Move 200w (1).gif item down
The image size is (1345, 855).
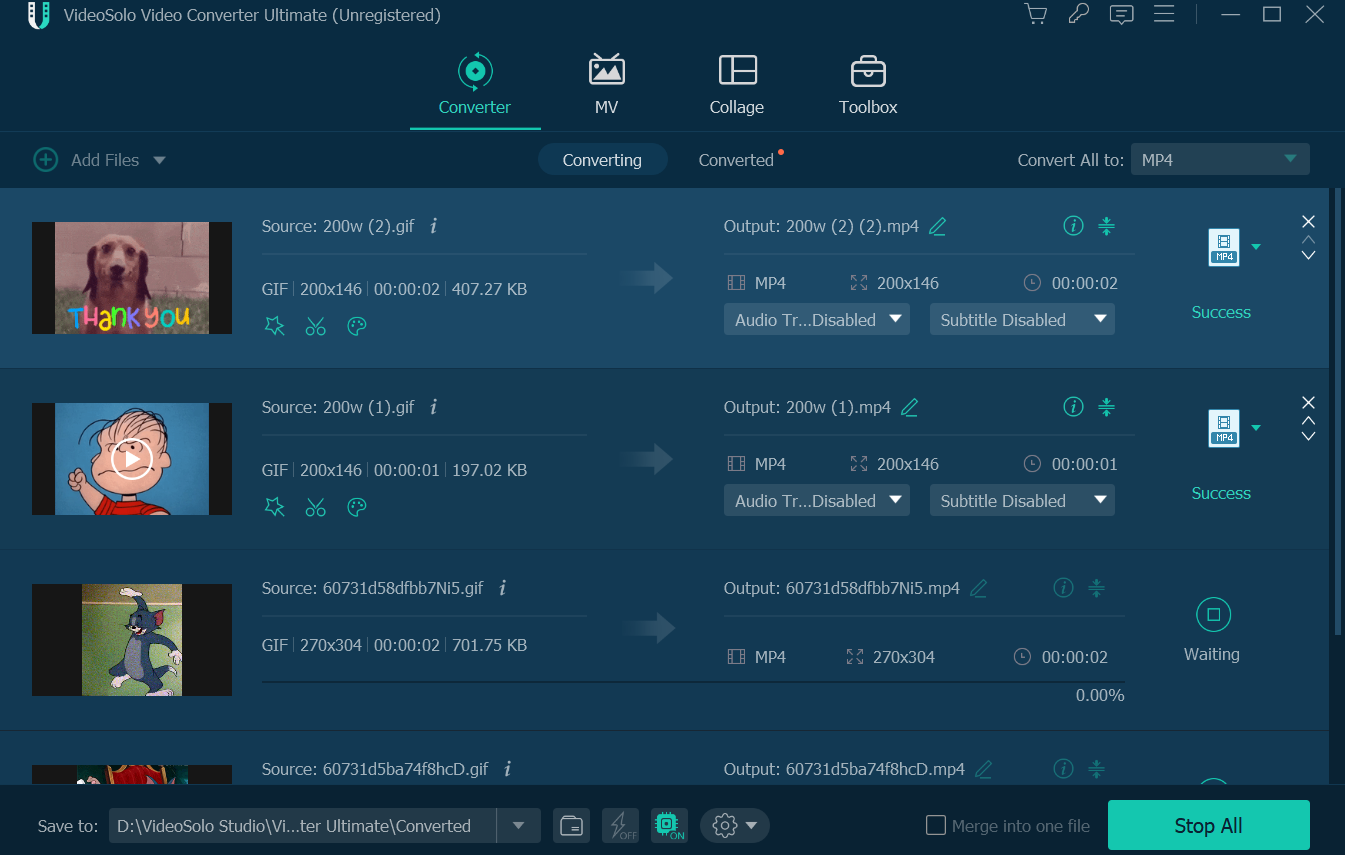(x=1308, y=436)
